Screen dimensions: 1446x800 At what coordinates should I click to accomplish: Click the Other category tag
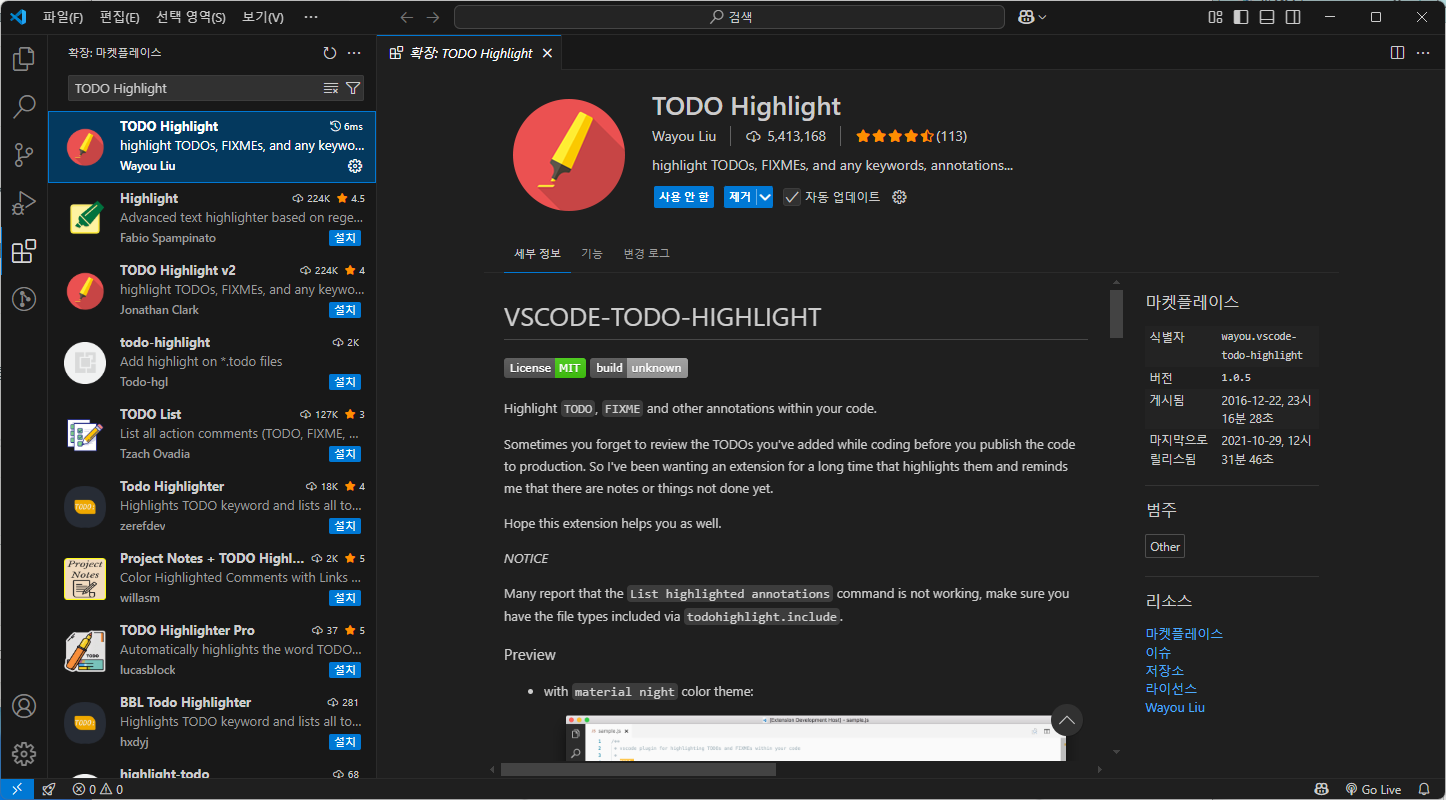tap(1165, 546)
